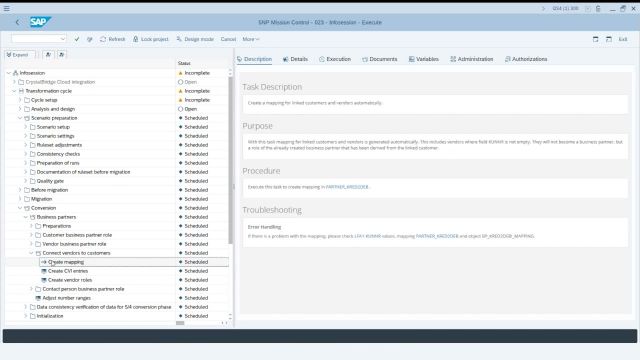Click the tree vertical scrollbar
Screen dimensions: 640x360
point(230,160)
